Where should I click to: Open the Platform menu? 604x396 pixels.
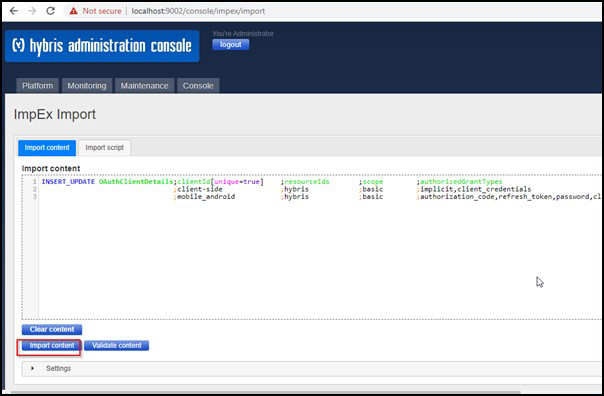coord(37,86)
